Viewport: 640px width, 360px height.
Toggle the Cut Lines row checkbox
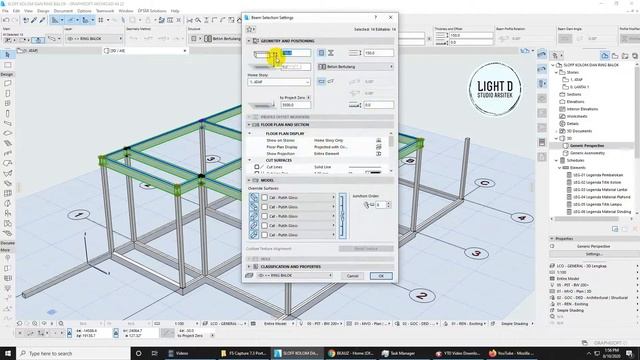click(257, 167)
